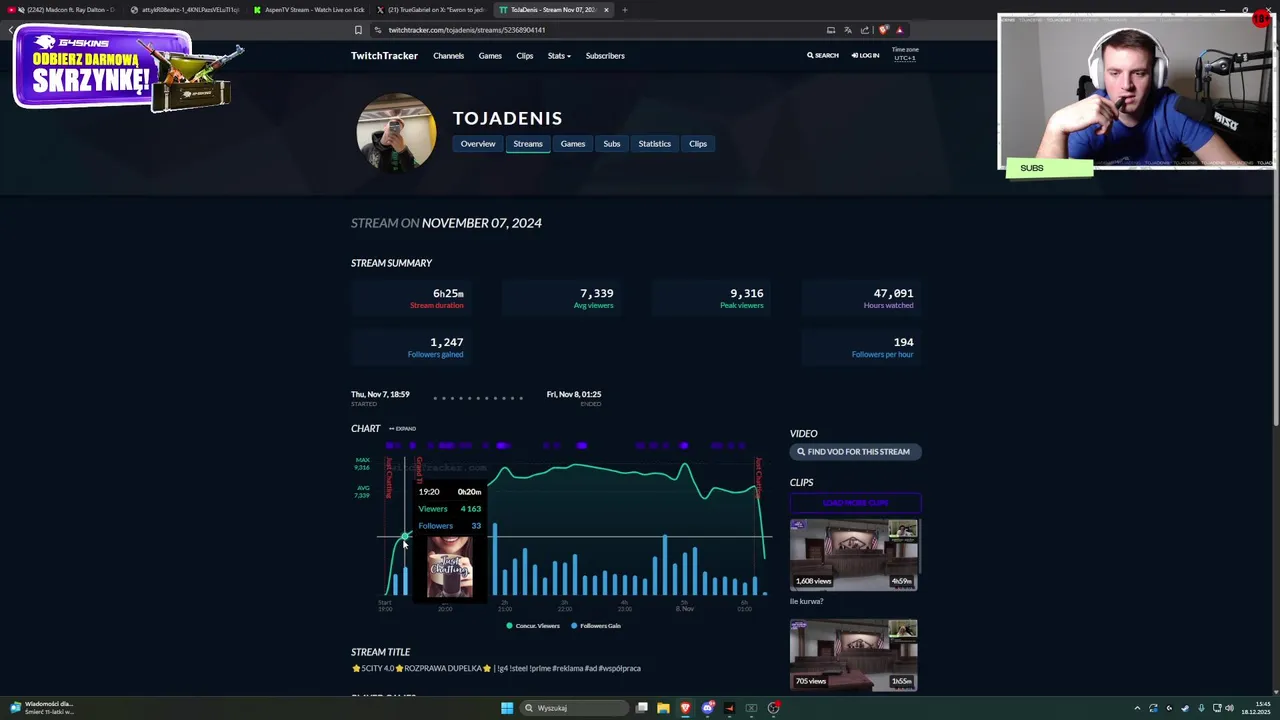Open the Channels nav menu item
The height and width of the screenshot is (720, 1280).
[x=448, y=56]
